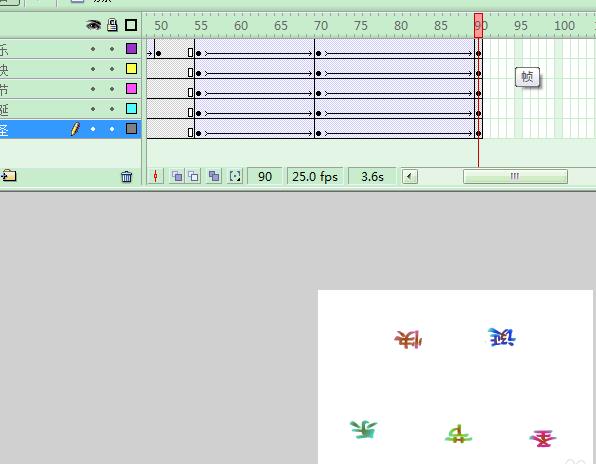596x464 pixels.
Task: Select the red 快 character on stage
Action: click(x=409, y=339)
